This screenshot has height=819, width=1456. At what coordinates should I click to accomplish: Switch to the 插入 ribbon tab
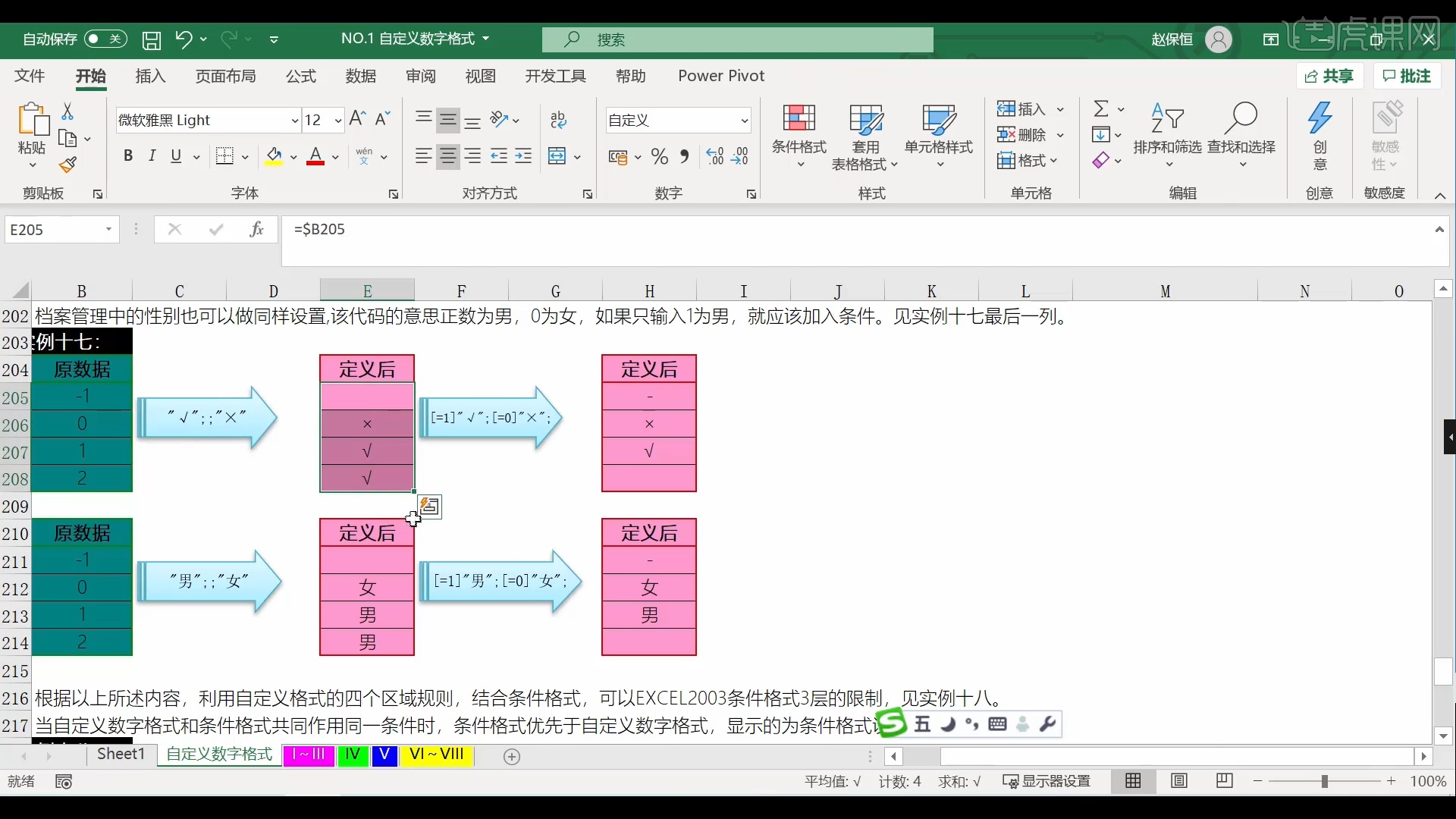click(150, 76)
